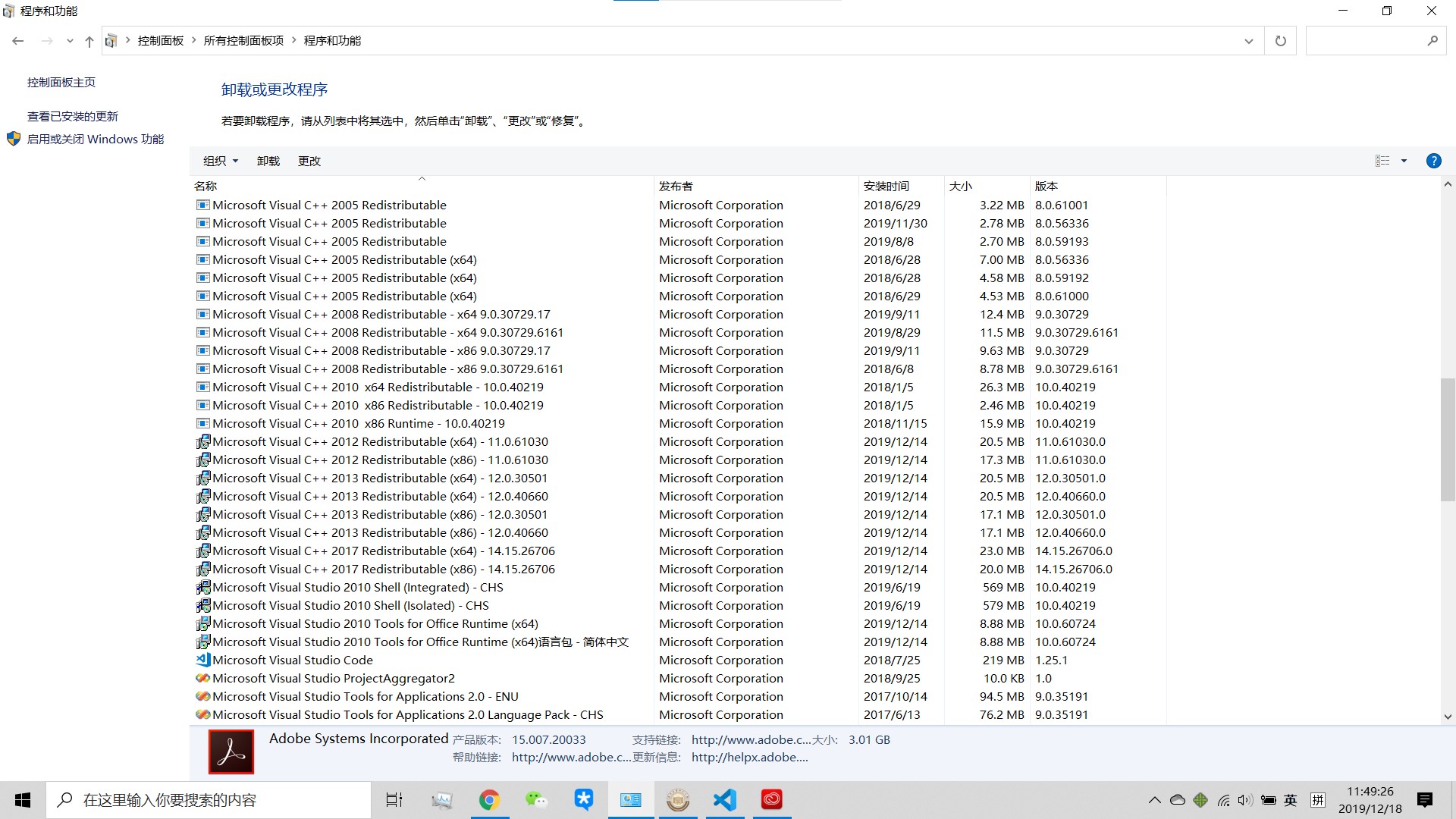Viewport: 1456px width, 819px height.
Task: Select Visual C++ 2017 Redistributable (x64) row
Action: click(680, 551)
